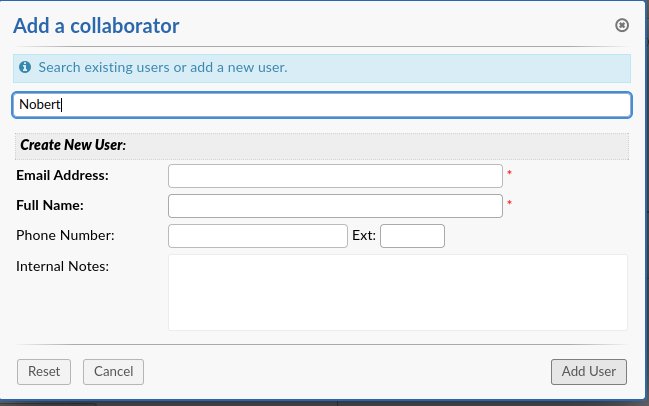Click into the Email Address field
Screen dimensions: 649x406
(335, 176)
